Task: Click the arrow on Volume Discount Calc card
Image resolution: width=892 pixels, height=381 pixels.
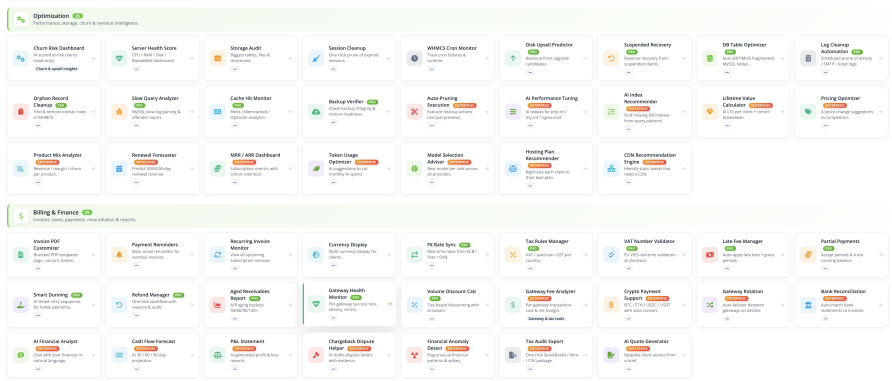Action: (x=486, y=305)
